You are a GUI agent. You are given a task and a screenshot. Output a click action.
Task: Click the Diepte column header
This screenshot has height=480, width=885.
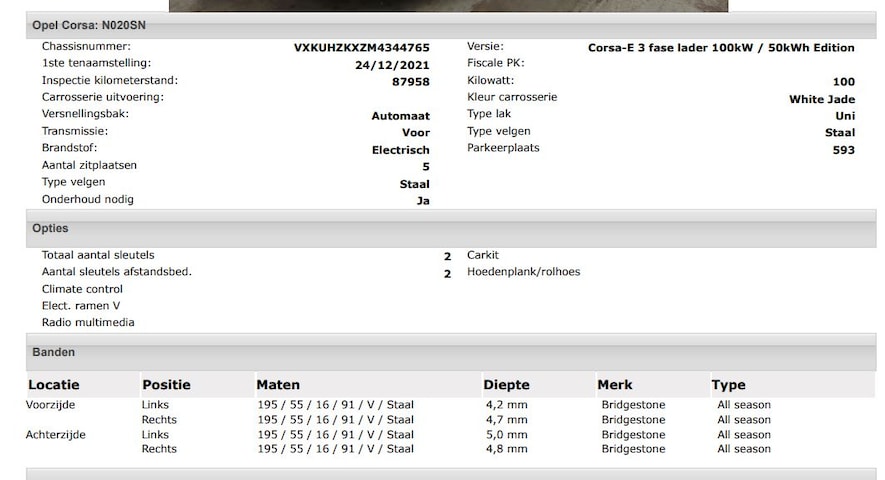click(506, 385)
